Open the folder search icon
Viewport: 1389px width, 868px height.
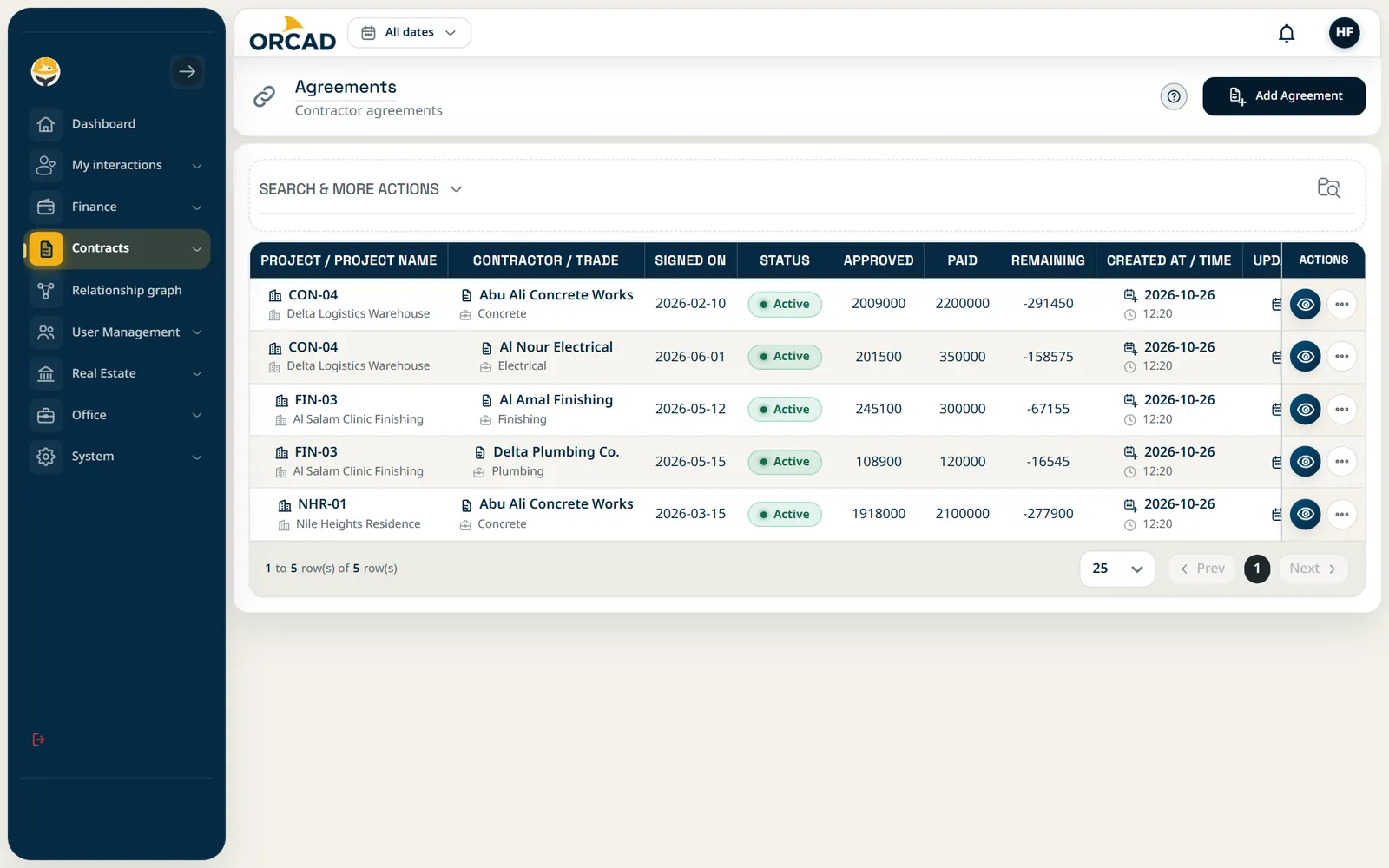tap(1328, 187)
